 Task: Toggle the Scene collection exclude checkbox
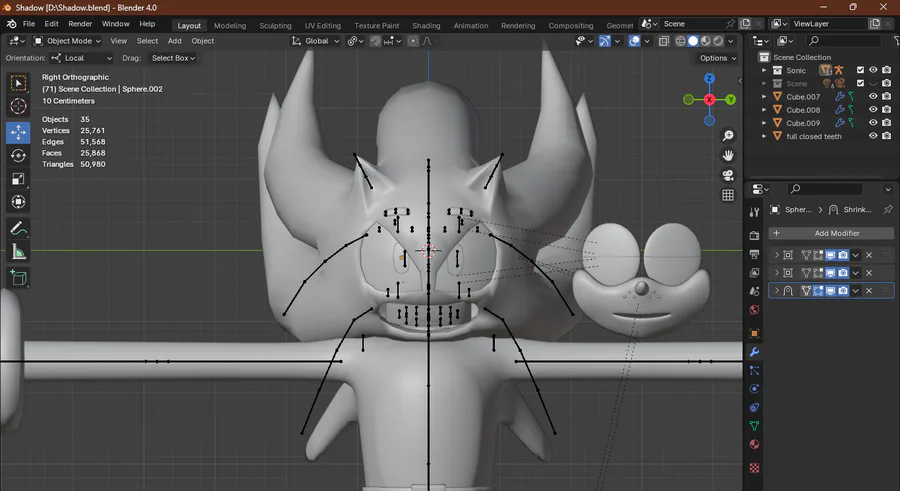(x=860, y=83)
